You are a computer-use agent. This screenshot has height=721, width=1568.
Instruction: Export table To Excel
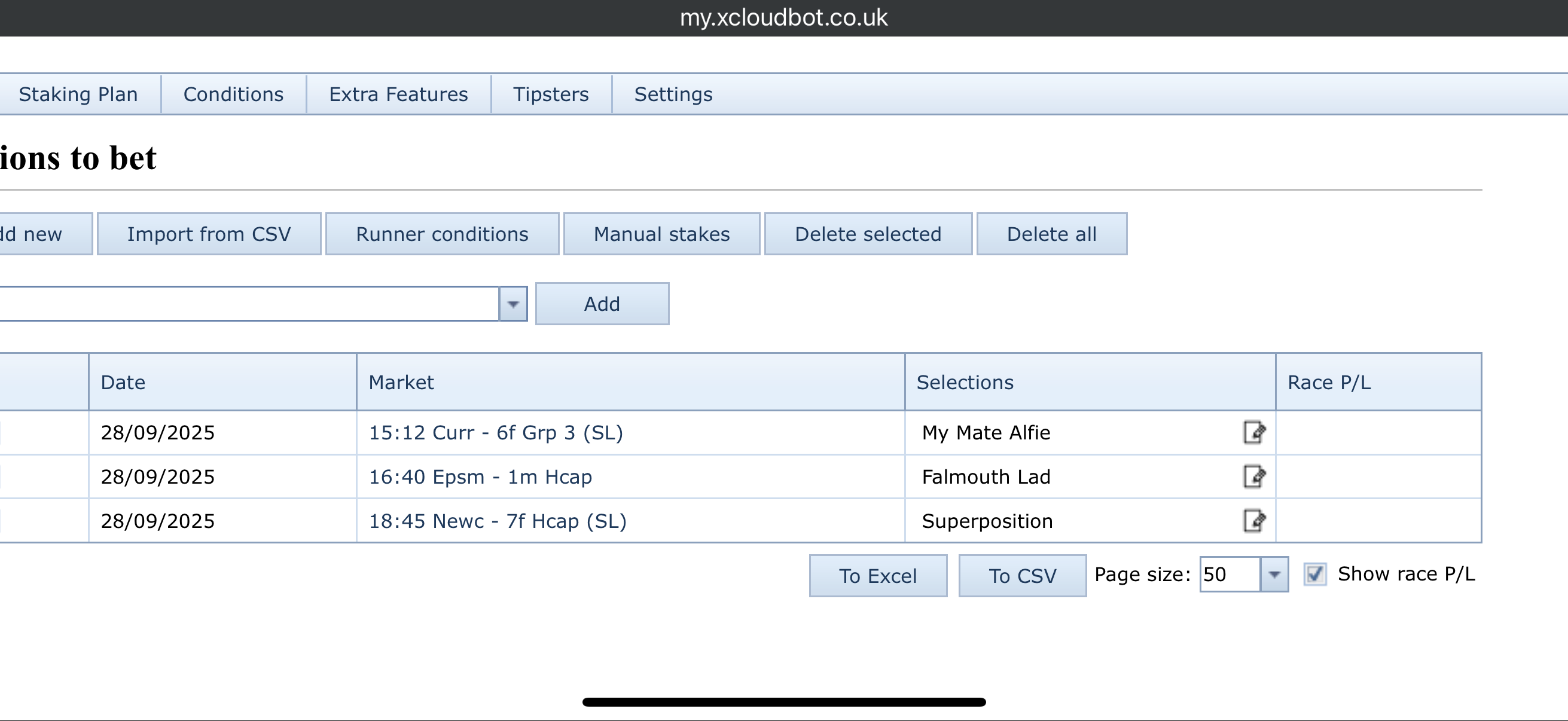[877, 576]
